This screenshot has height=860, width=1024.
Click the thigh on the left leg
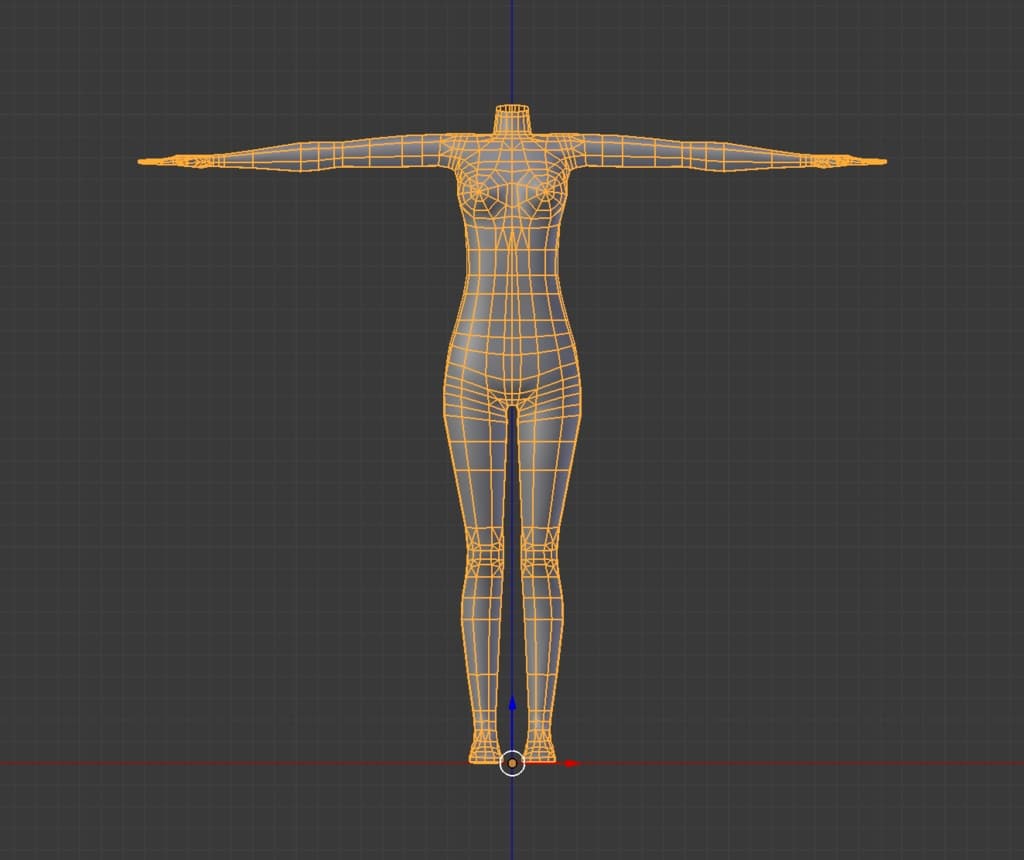[x=480, y=460]
